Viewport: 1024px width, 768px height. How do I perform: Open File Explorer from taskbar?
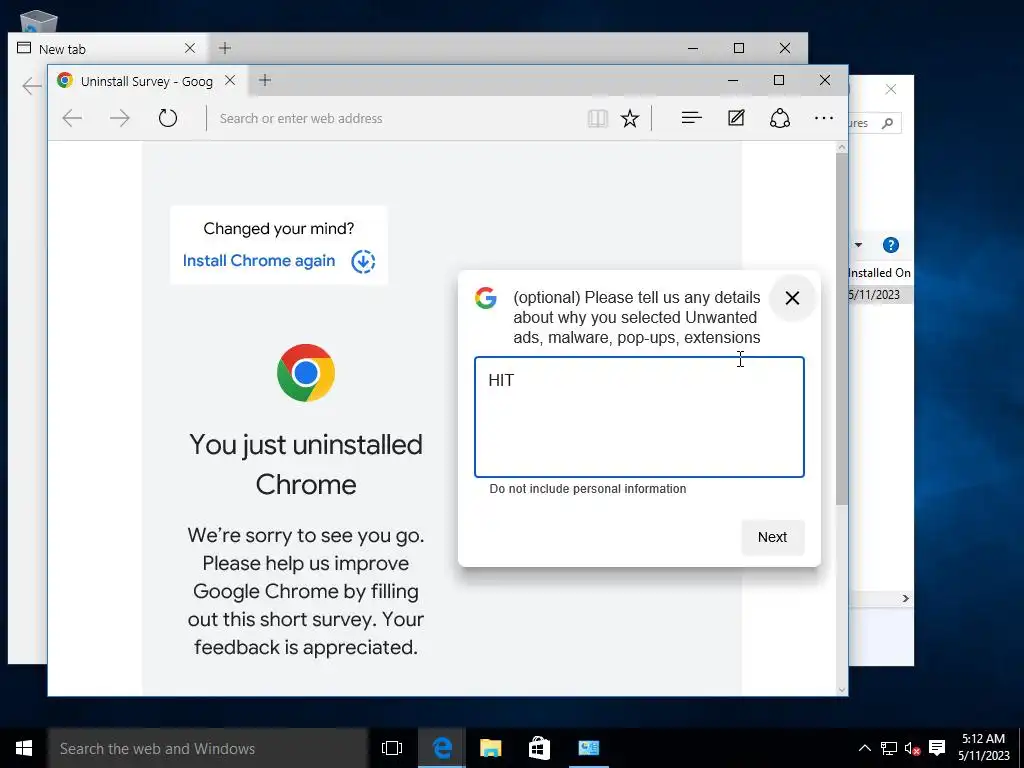click(x=490, y=748)
